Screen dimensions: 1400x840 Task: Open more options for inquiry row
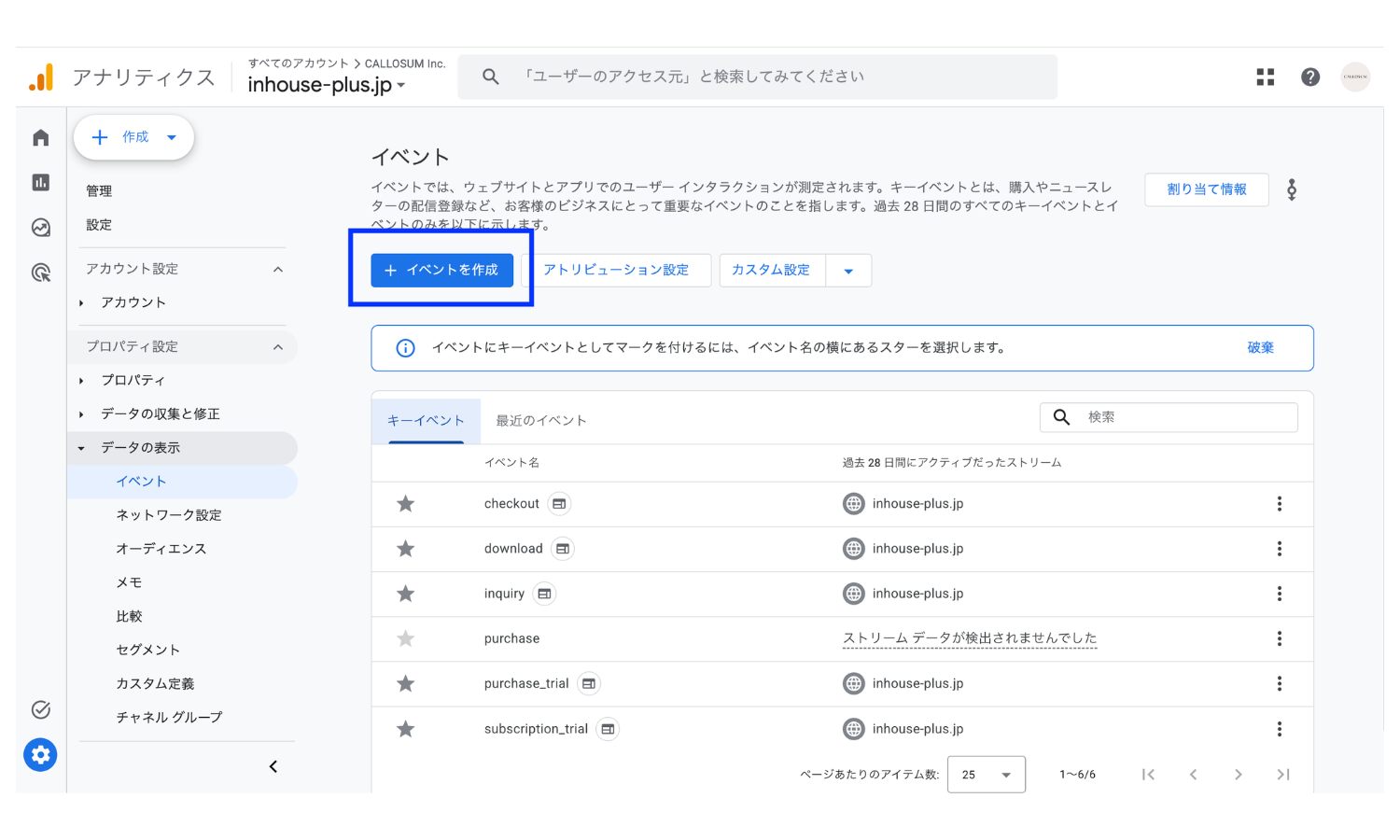pyautogui.click(x=1279, y=594)
